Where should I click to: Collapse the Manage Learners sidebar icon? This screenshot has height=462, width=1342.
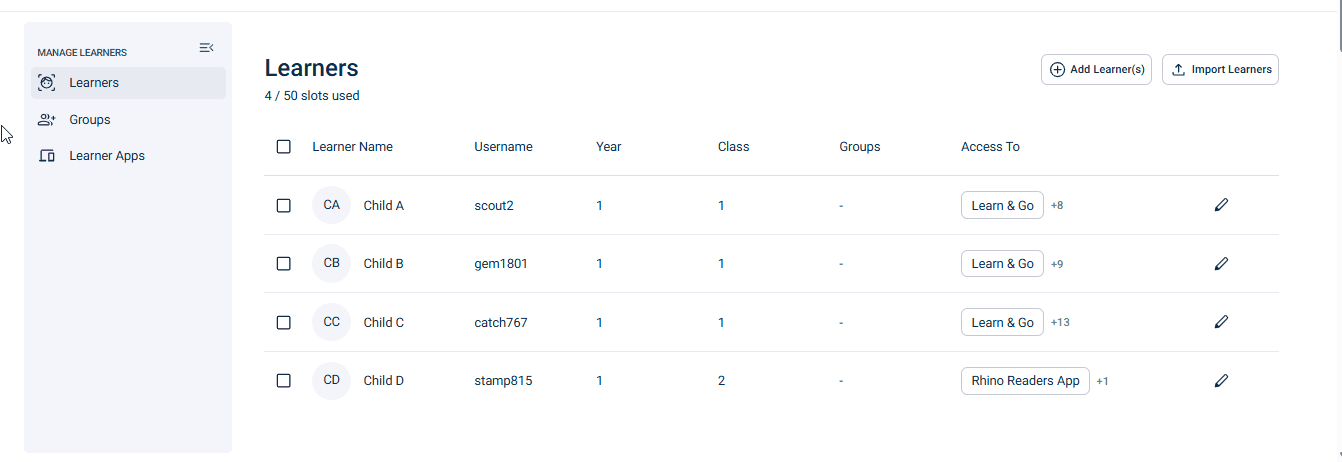pos(206,48)
